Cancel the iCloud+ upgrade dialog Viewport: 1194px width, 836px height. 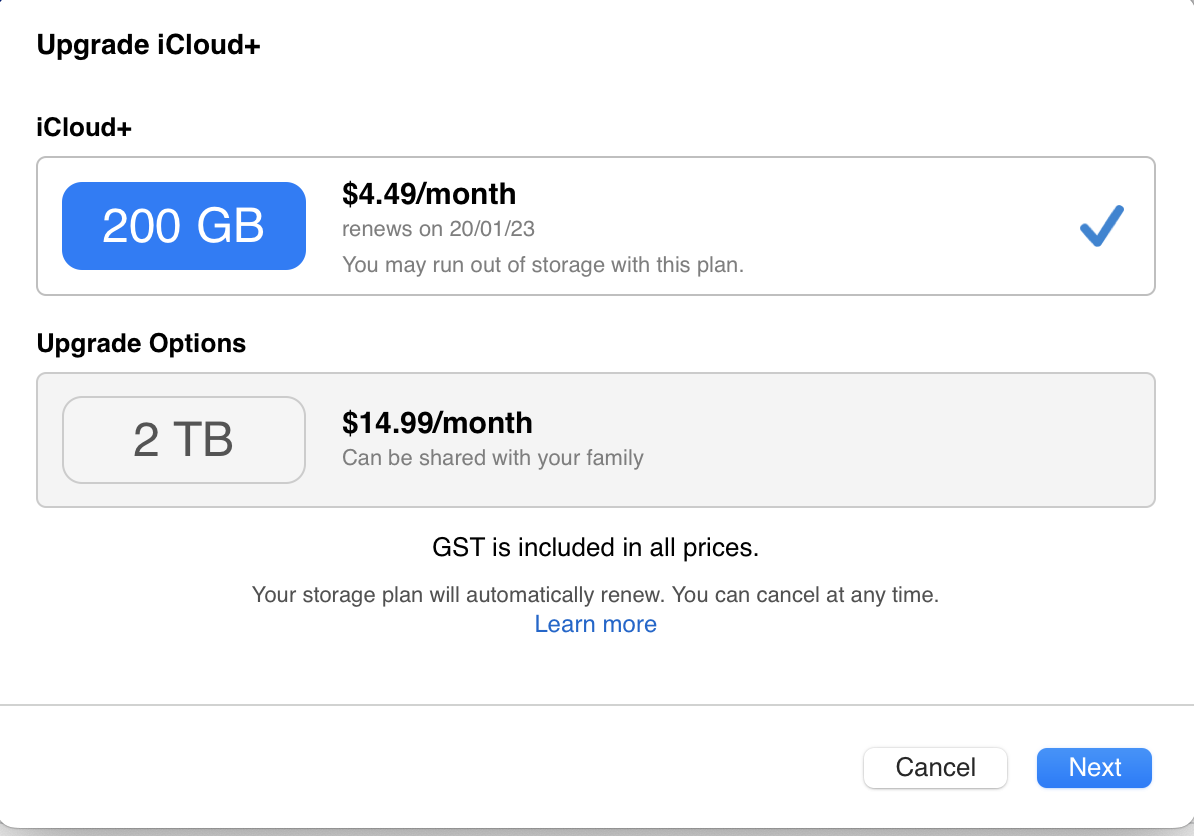click(935, 768)
